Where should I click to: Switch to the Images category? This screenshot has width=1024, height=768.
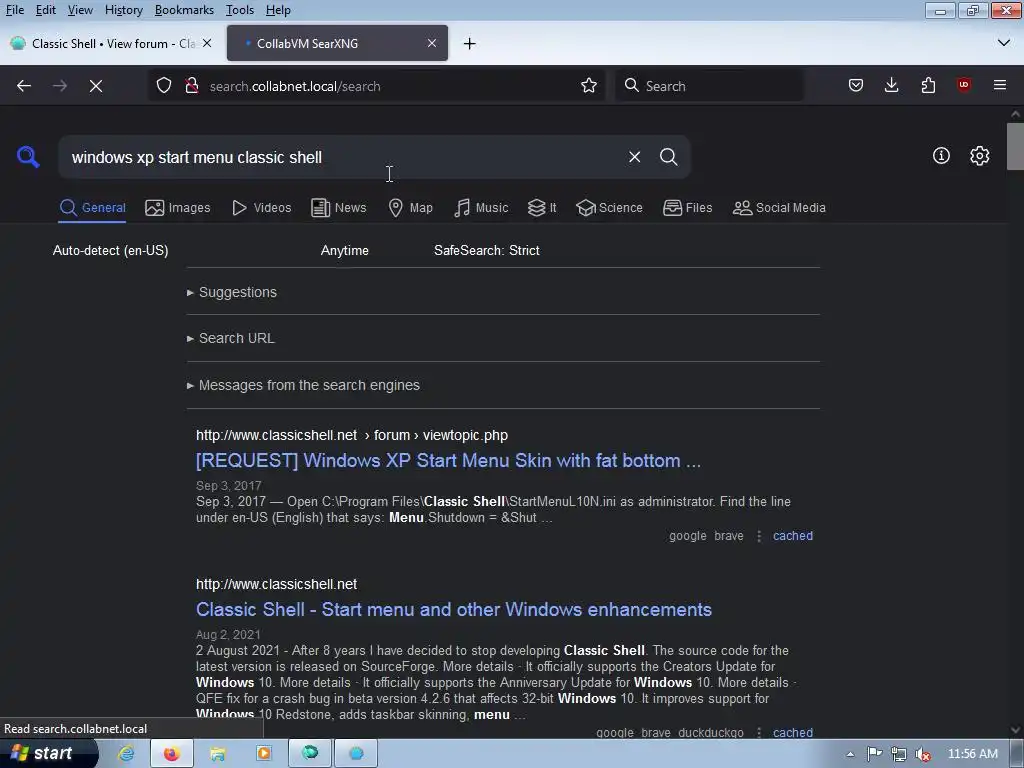tap(178, 208)
